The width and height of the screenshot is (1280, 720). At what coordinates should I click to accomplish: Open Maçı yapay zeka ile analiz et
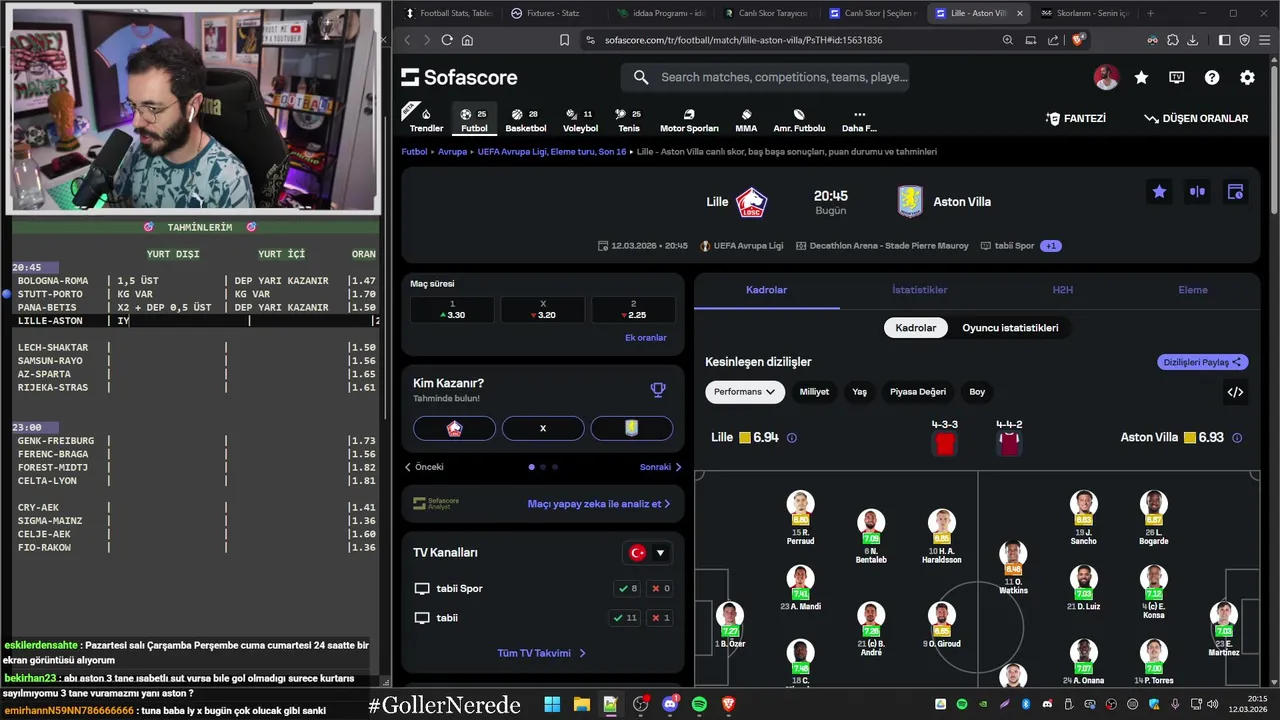(x=599, y=504)
